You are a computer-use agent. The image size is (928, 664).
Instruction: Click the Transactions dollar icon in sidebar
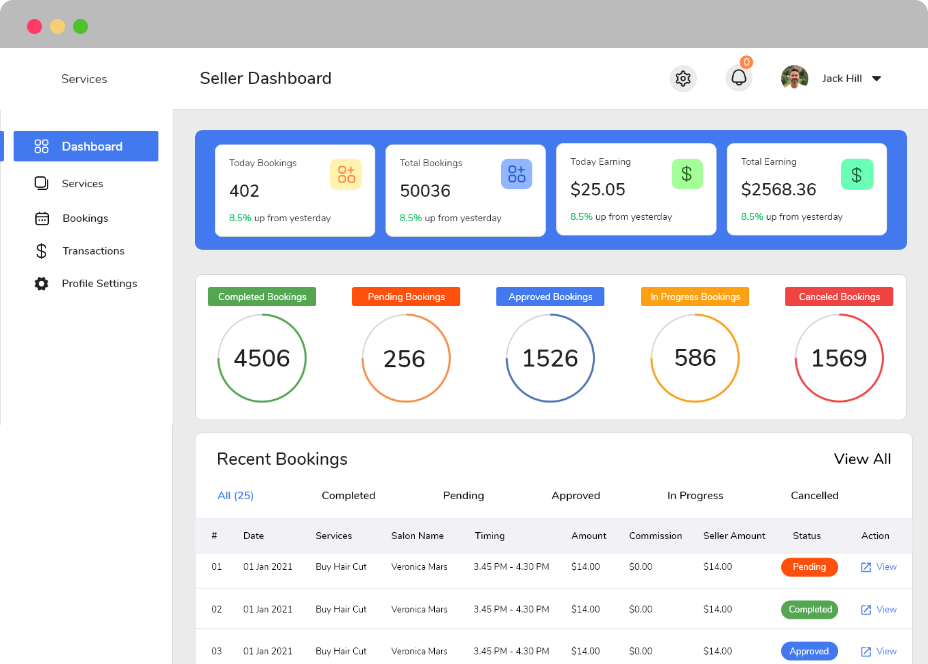[x=42, y=251]
